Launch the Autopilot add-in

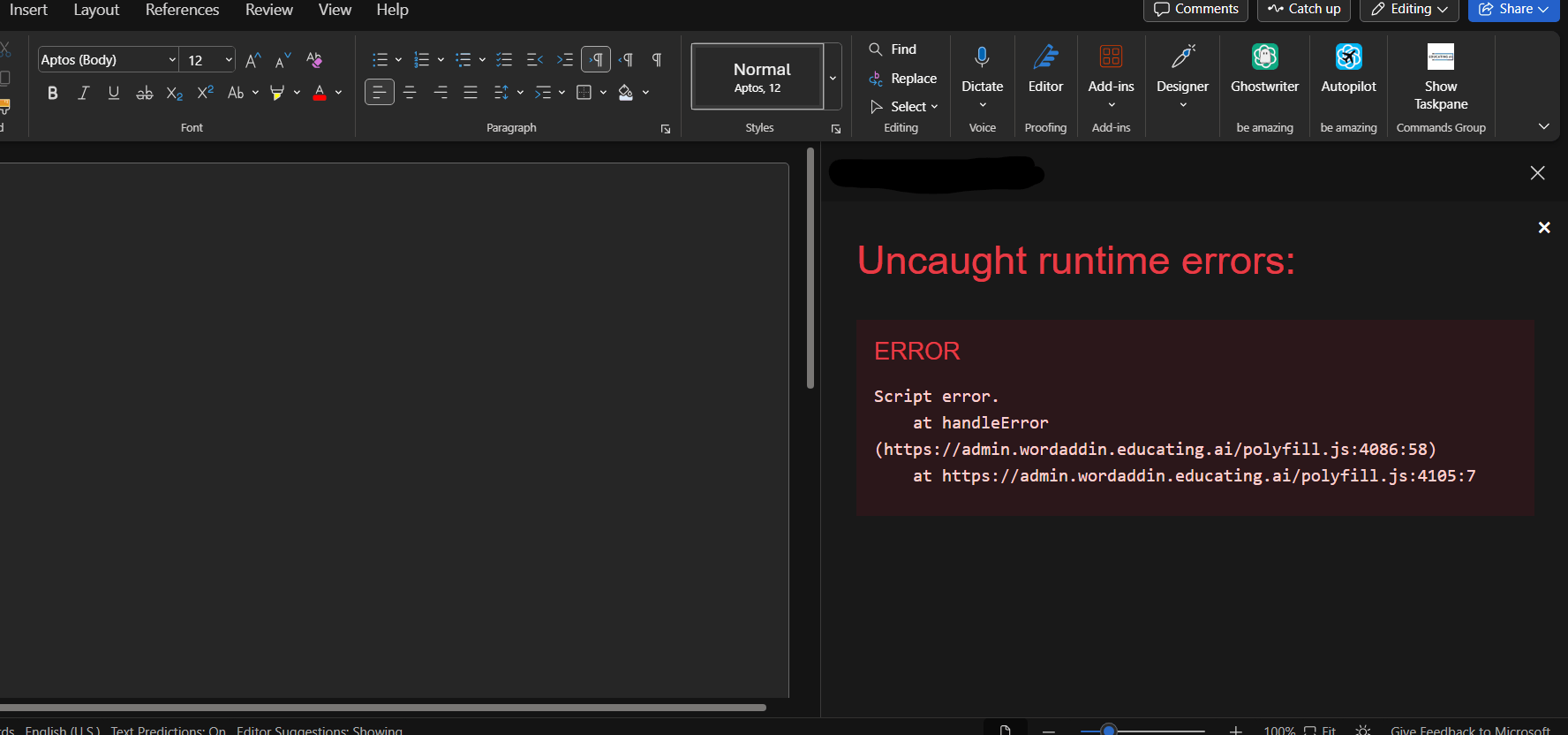coord(1348,70)
